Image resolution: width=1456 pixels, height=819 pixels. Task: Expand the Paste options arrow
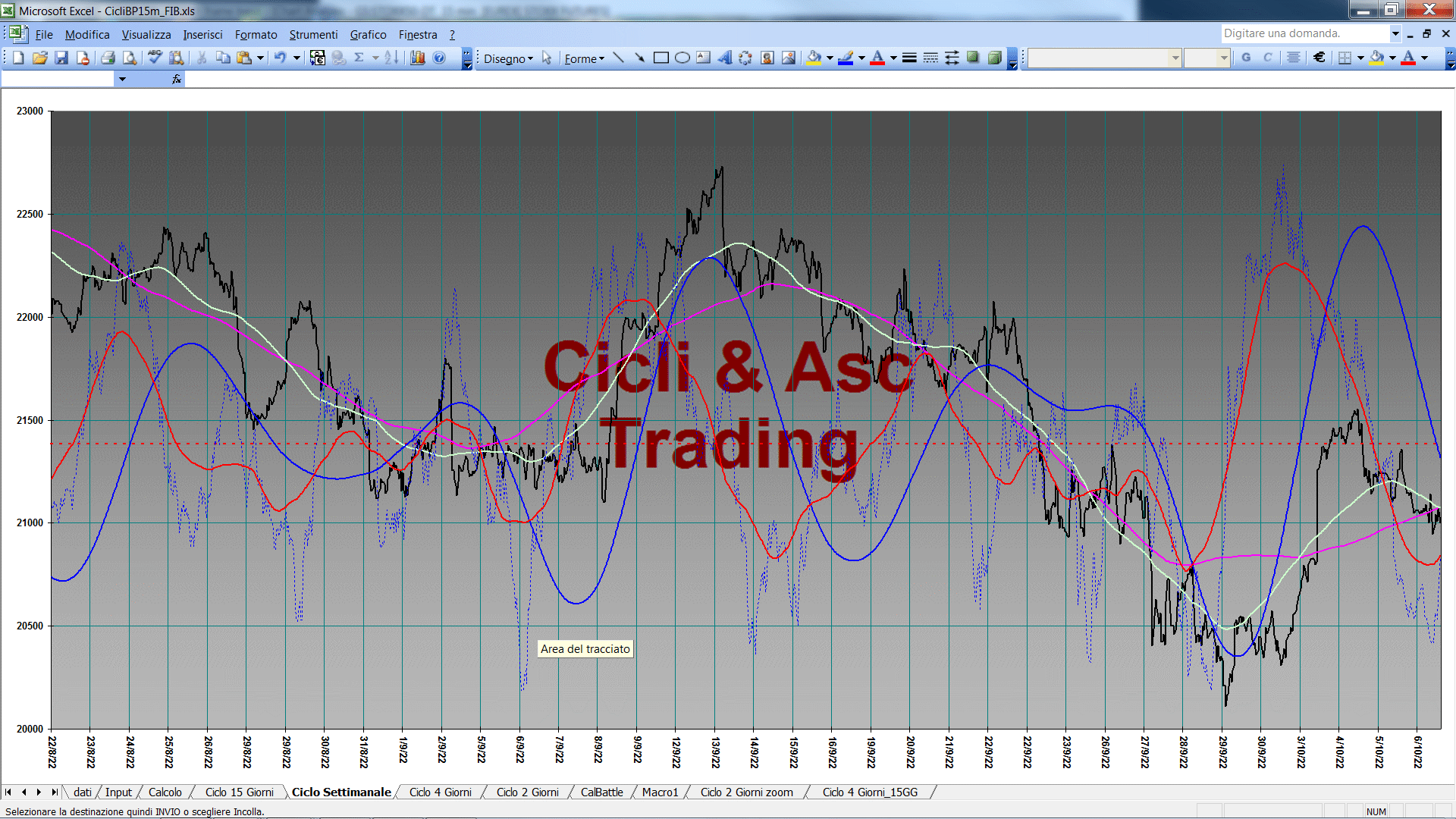[260, 58]
